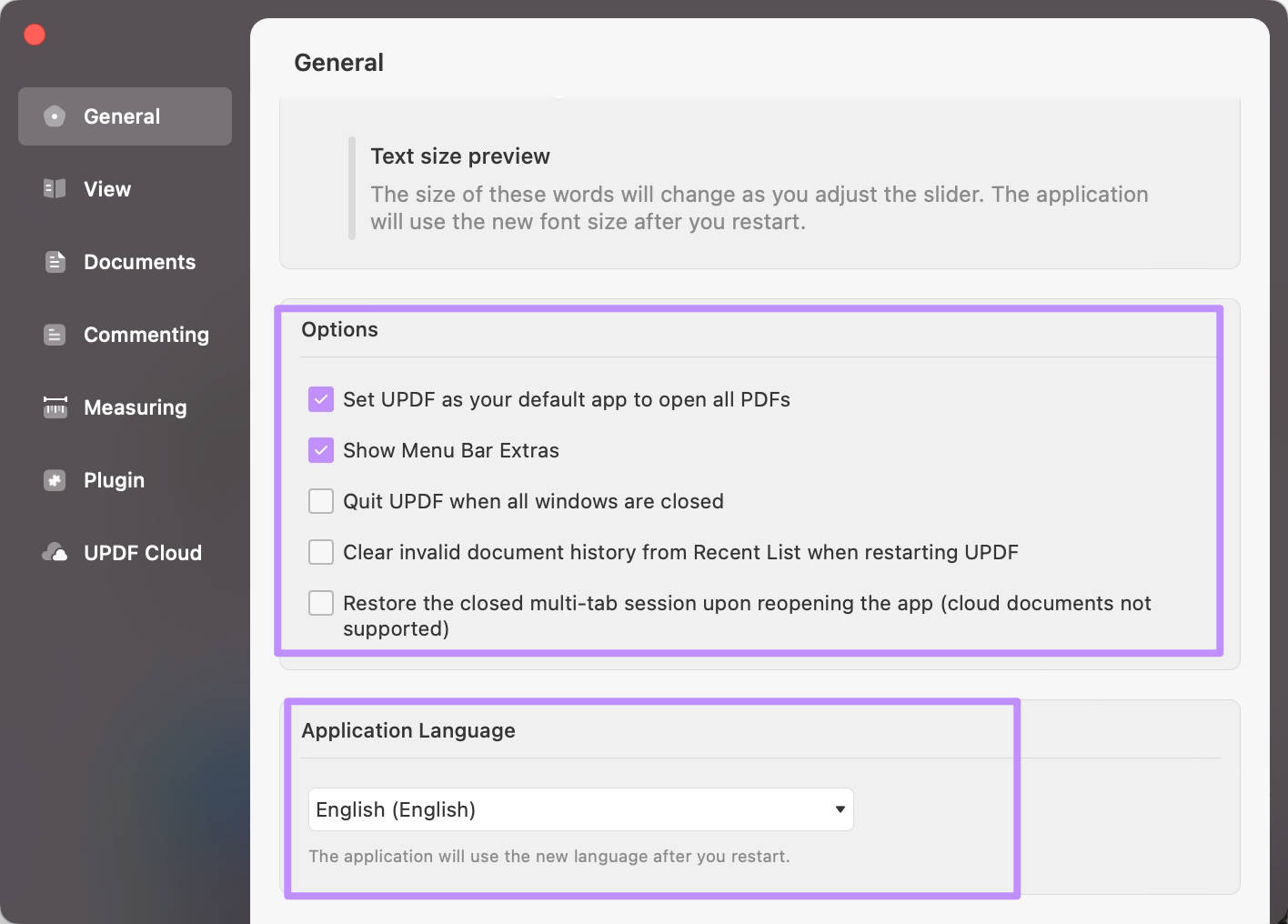Click the General page title
1288x924 pixels.
pos(339,63)
